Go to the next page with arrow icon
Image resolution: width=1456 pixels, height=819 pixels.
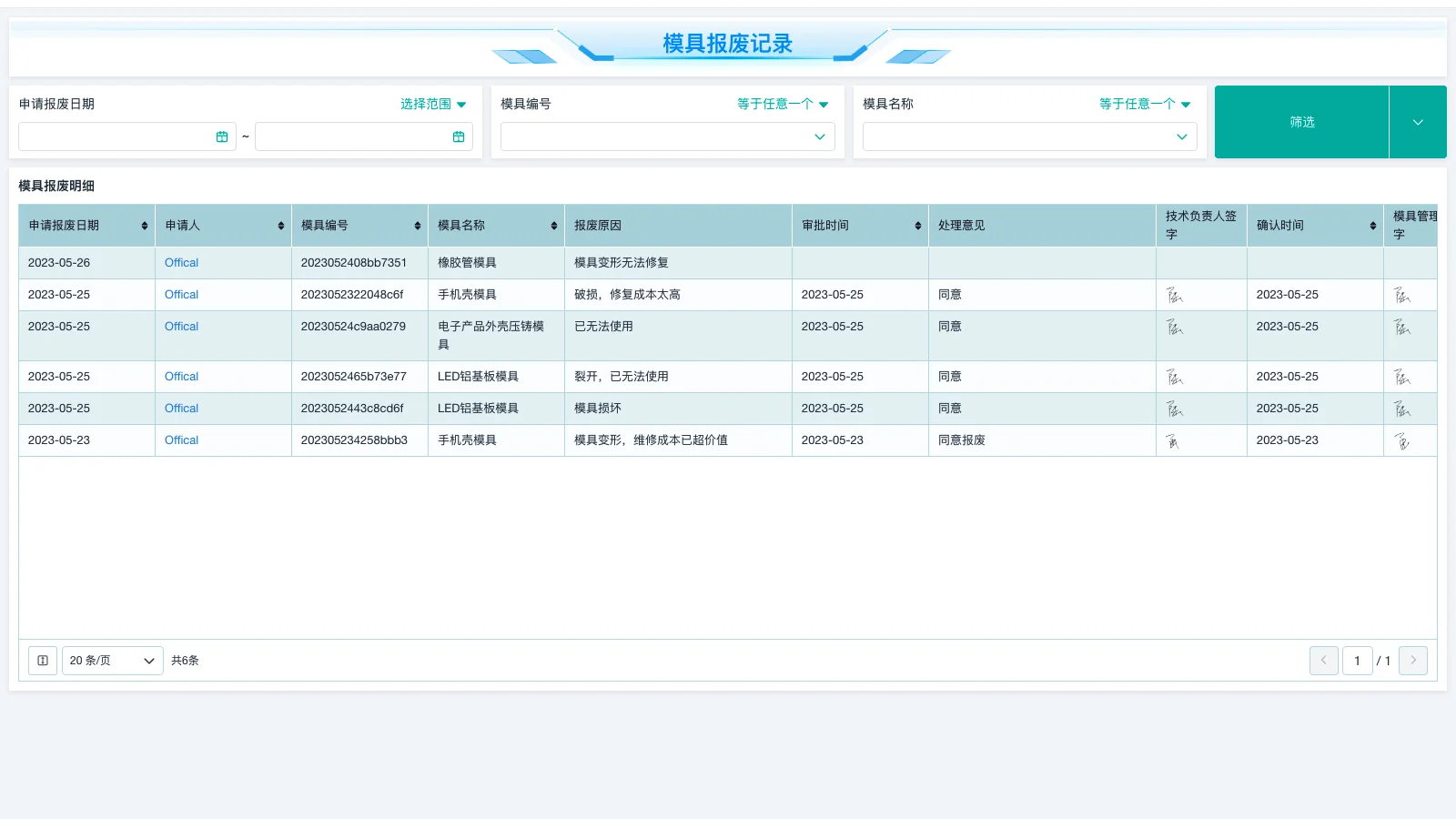coord(1413,661)
